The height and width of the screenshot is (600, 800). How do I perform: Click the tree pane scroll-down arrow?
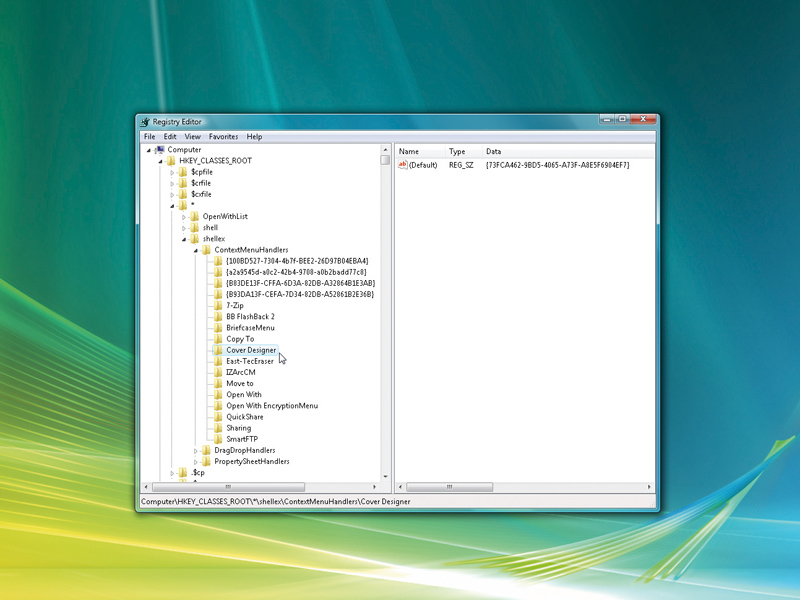click(385, 477)
